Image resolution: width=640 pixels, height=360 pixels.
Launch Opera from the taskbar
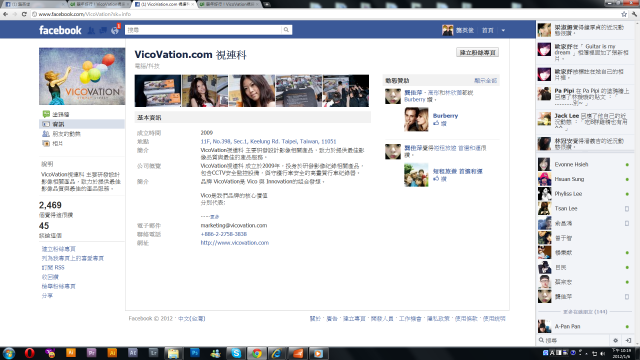click(x=29, y=353)
